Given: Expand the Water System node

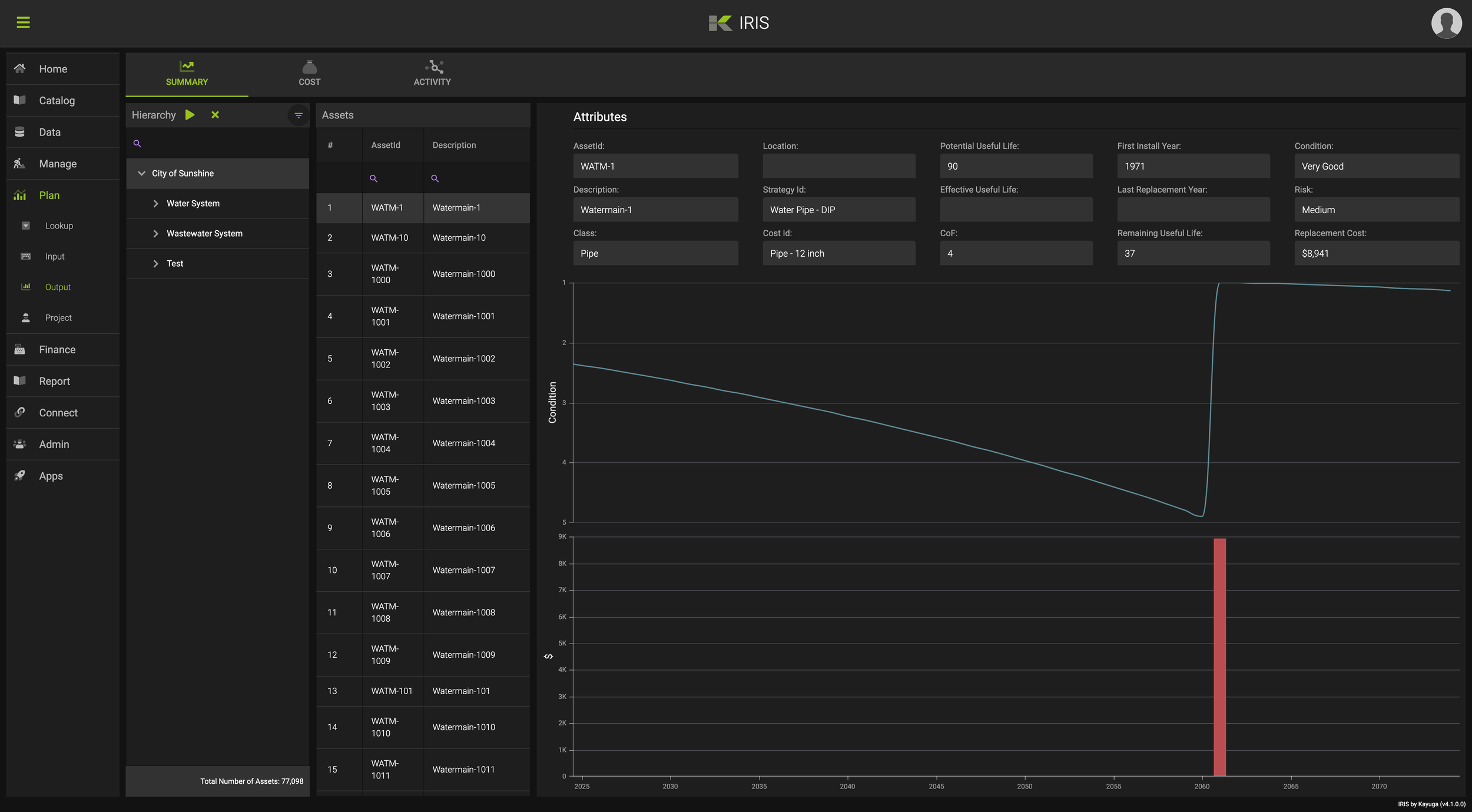Looking at the screenshot, I should (x=156, y=204).
